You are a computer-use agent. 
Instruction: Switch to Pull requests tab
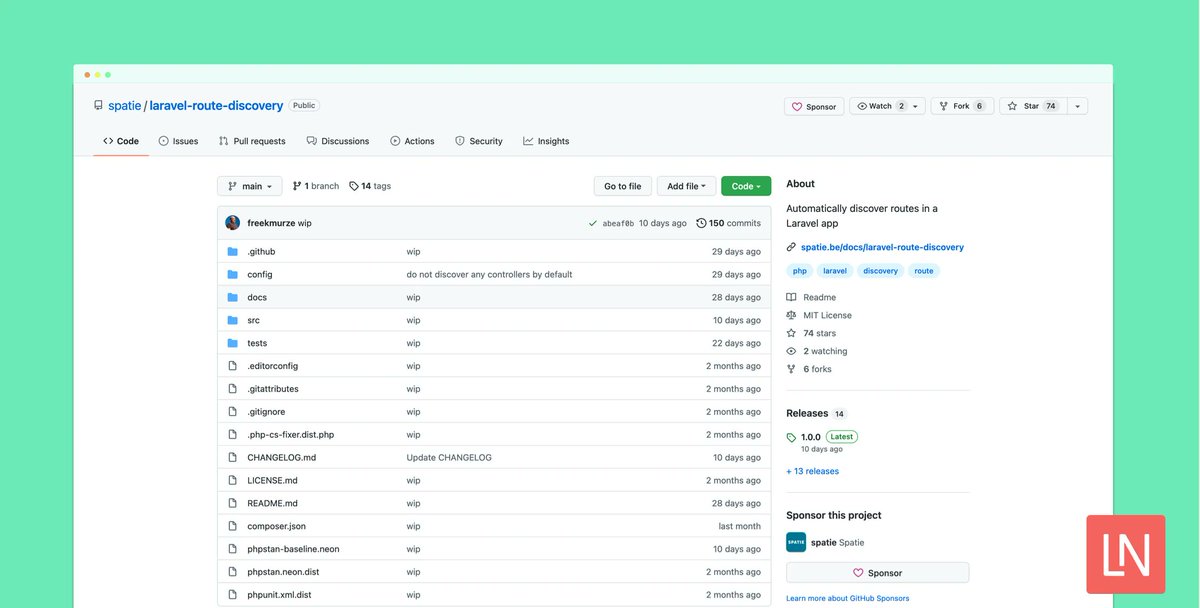point(252,141)
